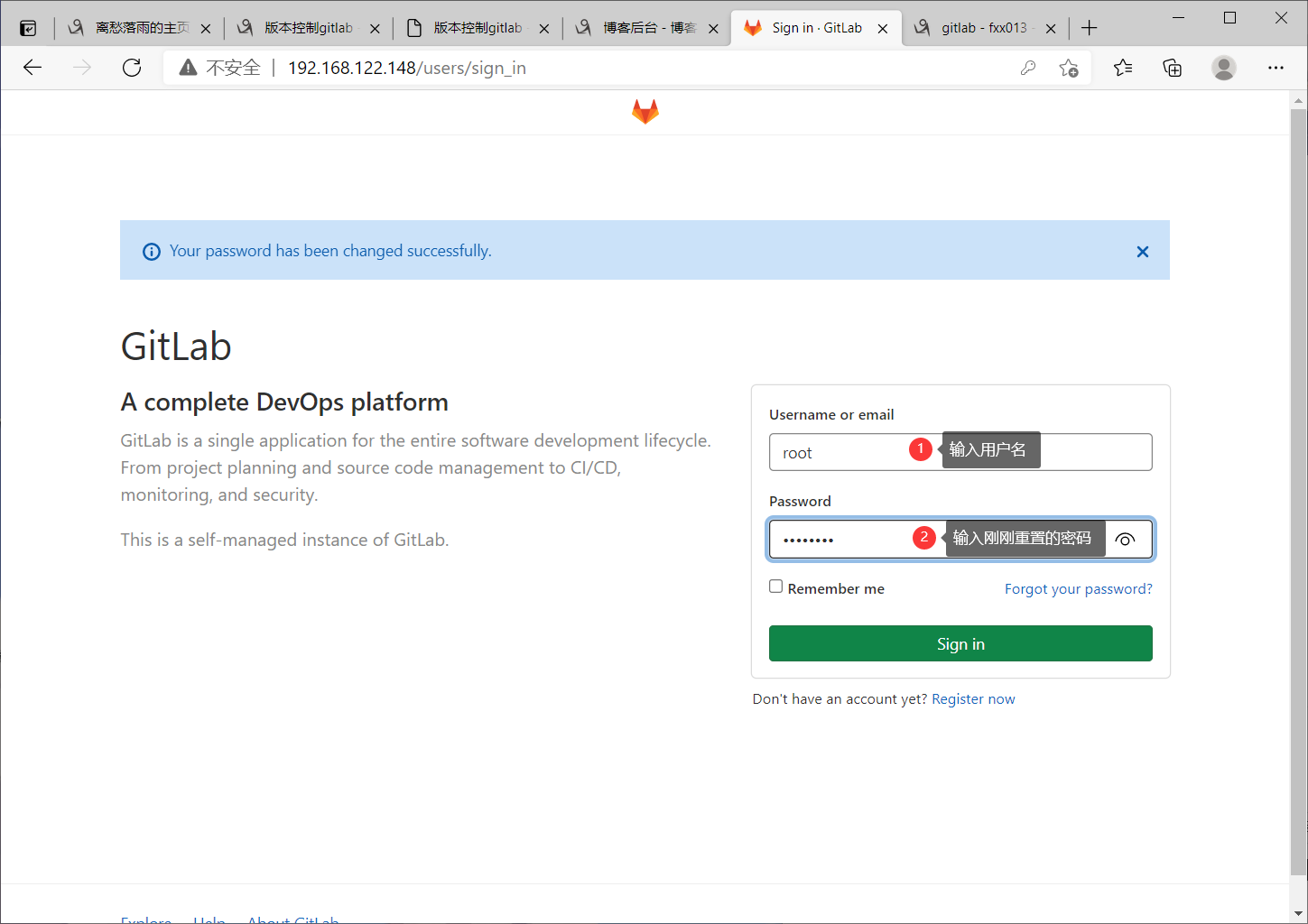Click the GitLab fox logo in header

coord(645,112)
